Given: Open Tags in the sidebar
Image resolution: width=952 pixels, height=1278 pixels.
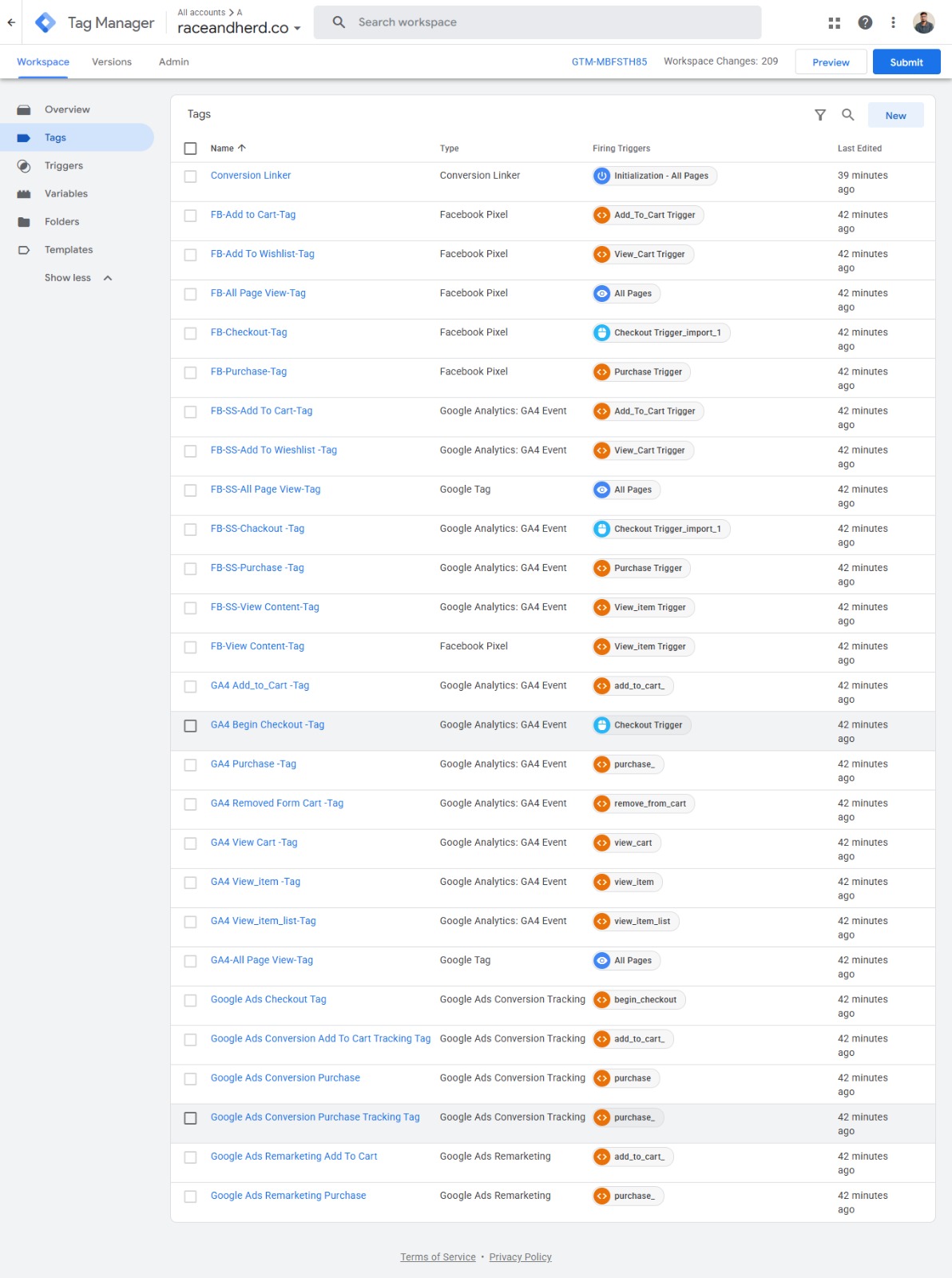Looking at the screenshot, I should pyautogui.click(x=77, y=137).
